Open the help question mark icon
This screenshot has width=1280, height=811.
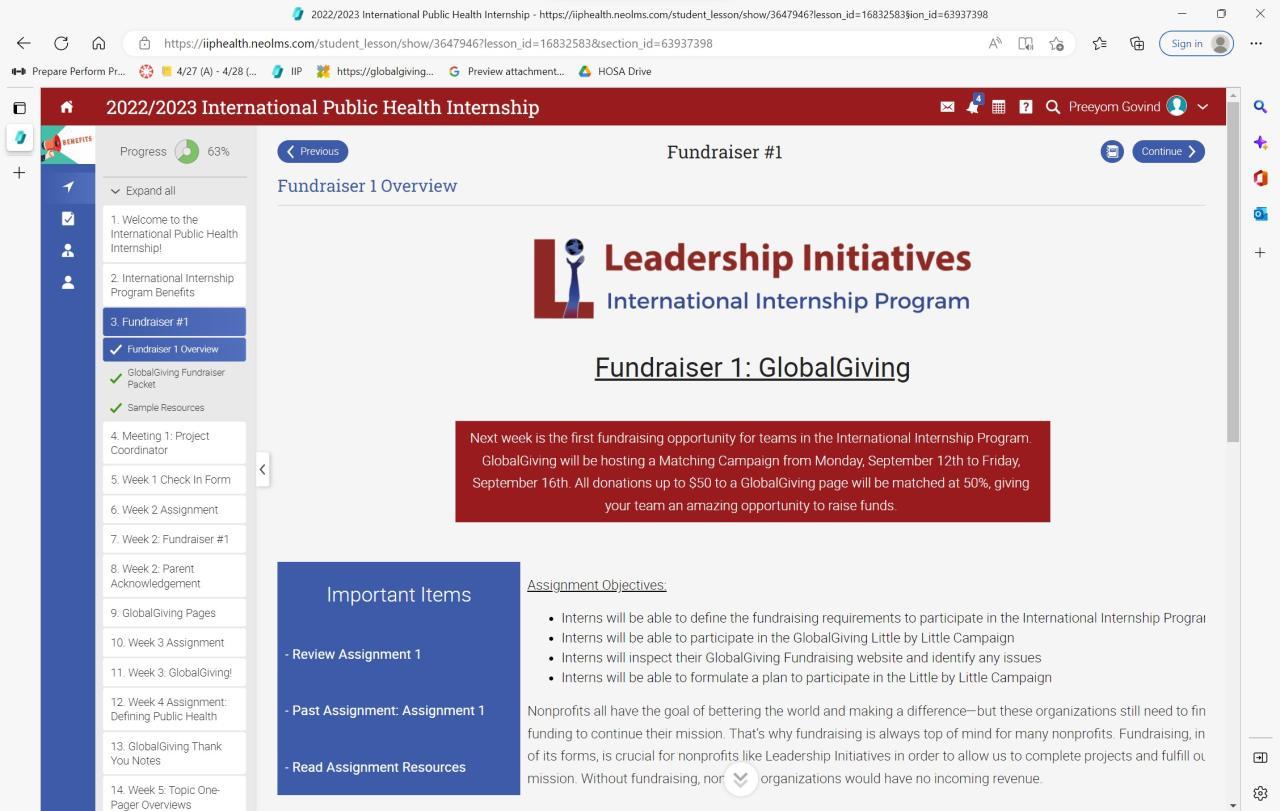click(x=1025, y=107)
